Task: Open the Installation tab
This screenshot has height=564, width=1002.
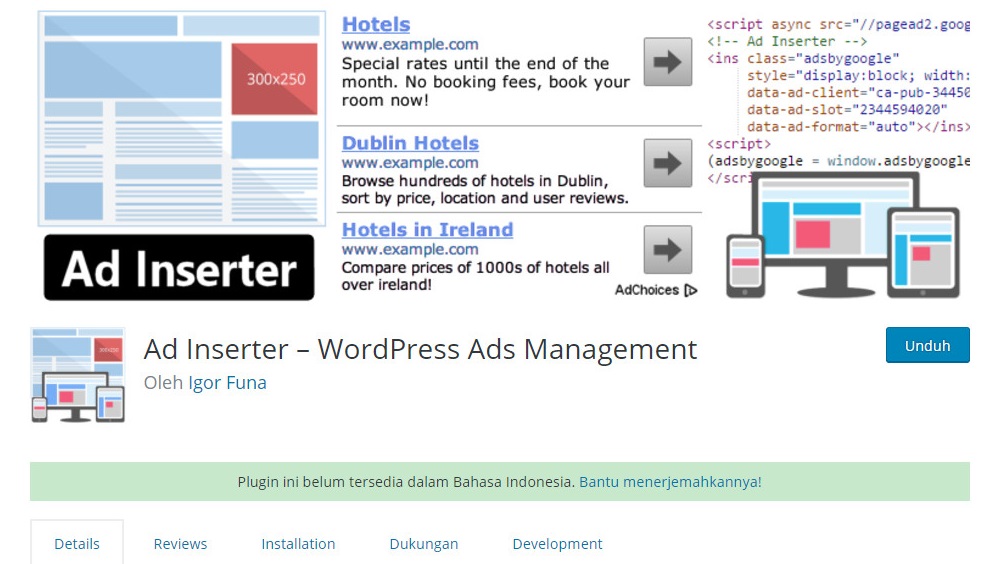Action: [298, 544]
